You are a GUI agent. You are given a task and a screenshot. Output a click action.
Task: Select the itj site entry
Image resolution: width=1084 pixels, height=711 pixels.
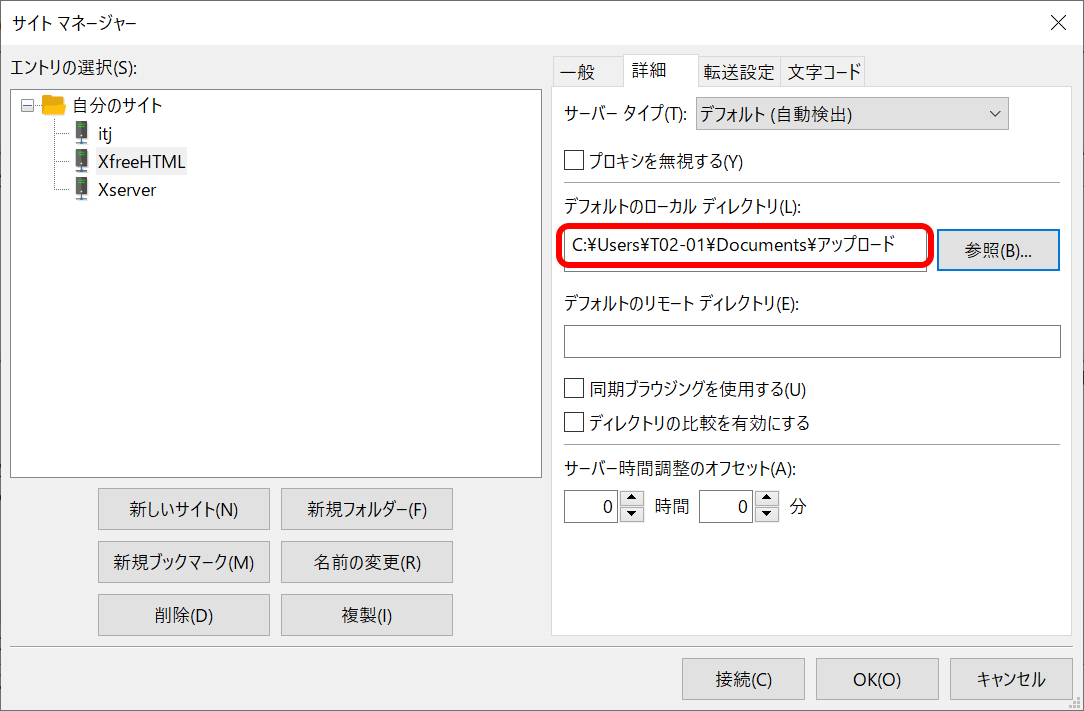(105, 133)
